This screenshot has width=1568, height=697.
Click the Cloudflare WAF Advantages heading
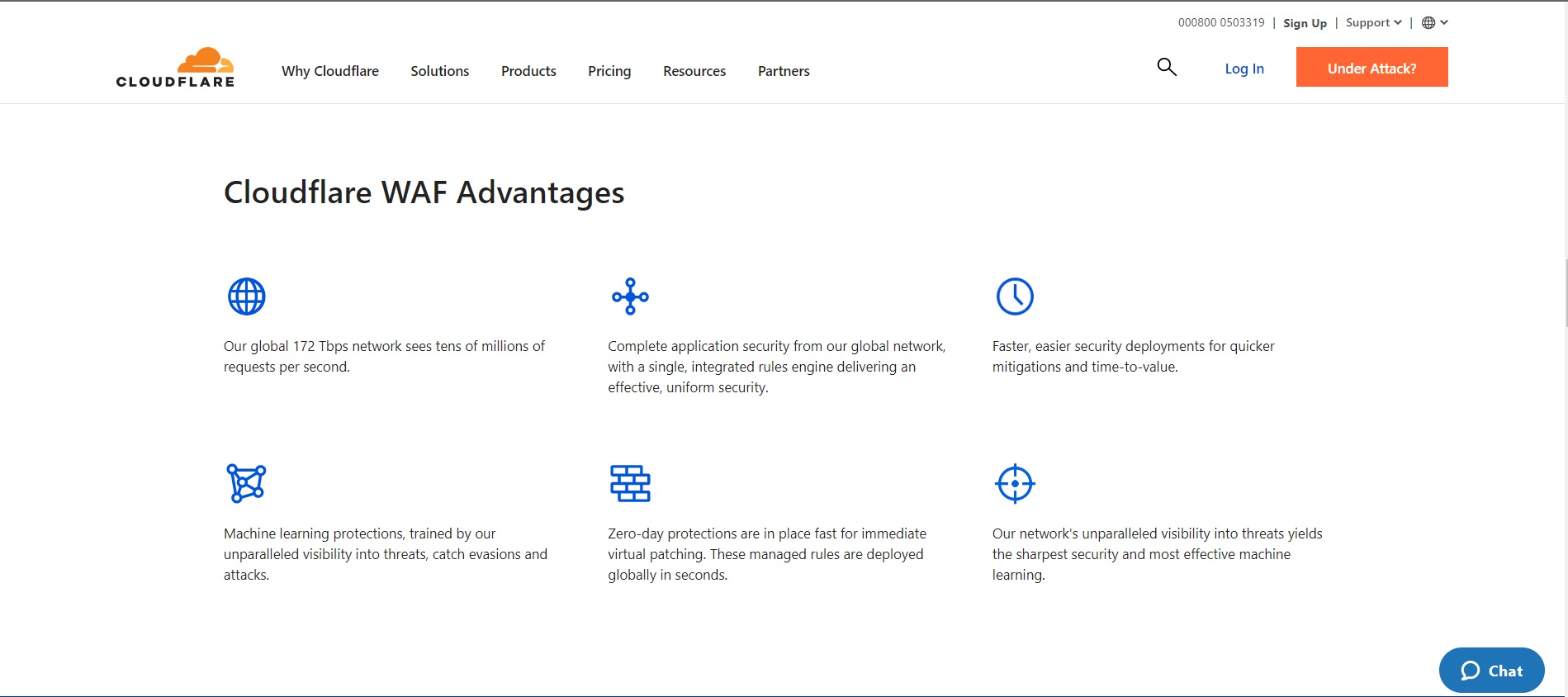424,192
